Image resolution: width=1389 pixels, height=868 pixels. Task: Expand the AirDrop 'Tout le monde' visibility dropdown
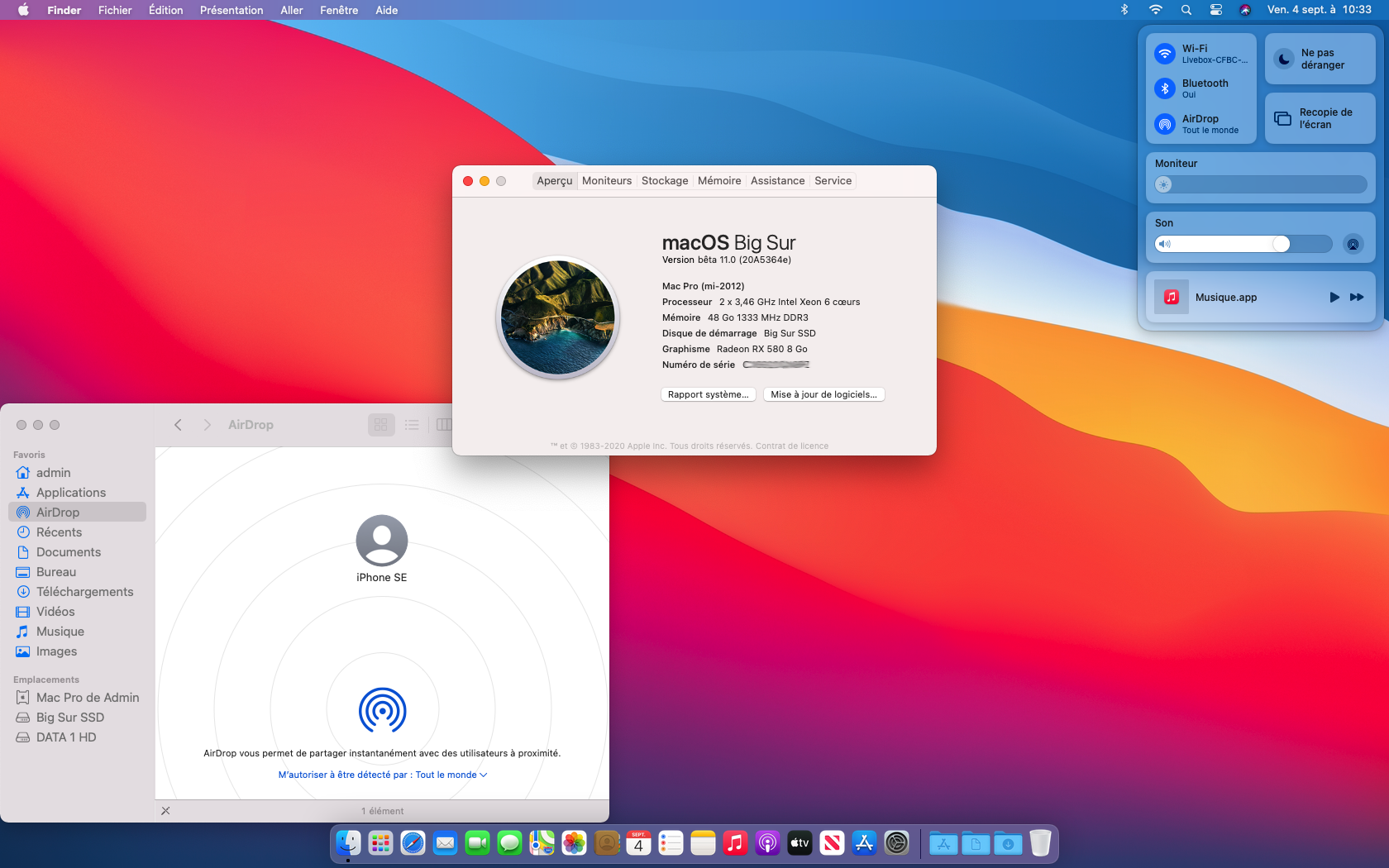pos(451,775)
